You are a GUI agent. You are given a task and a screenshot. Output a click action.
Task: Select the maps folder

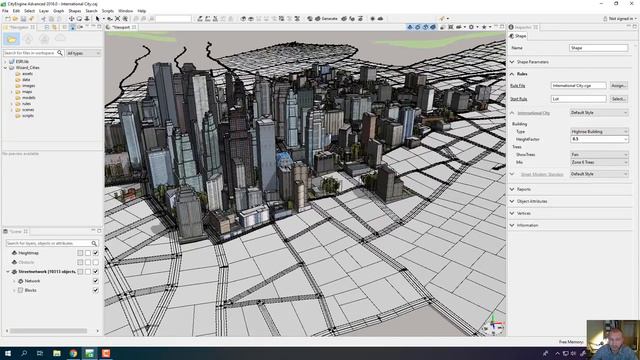click(27, 92)
